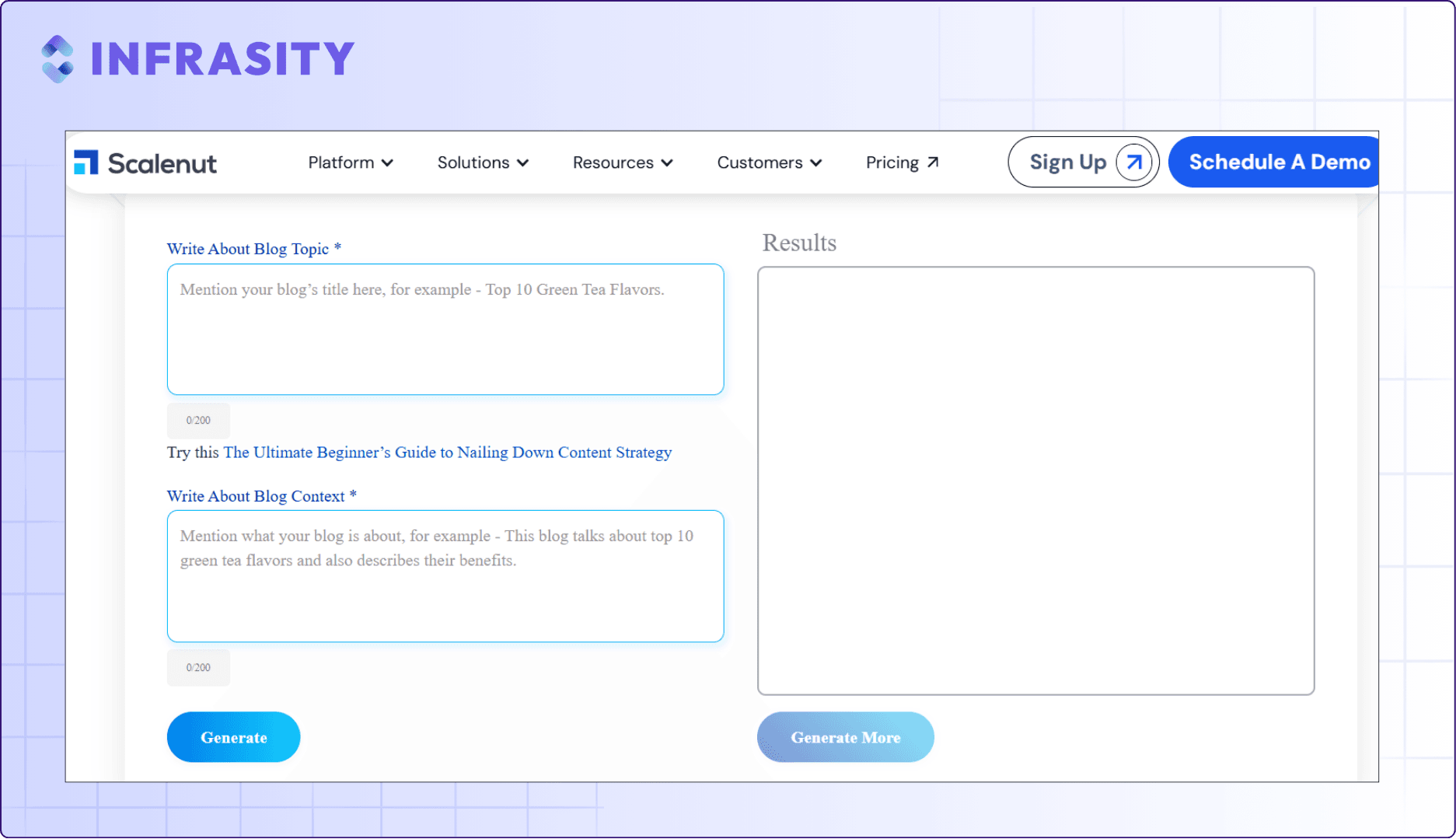The image size is (1456, 839).
Task: Open the Solutions menu
Action: (x=483, y=163)
